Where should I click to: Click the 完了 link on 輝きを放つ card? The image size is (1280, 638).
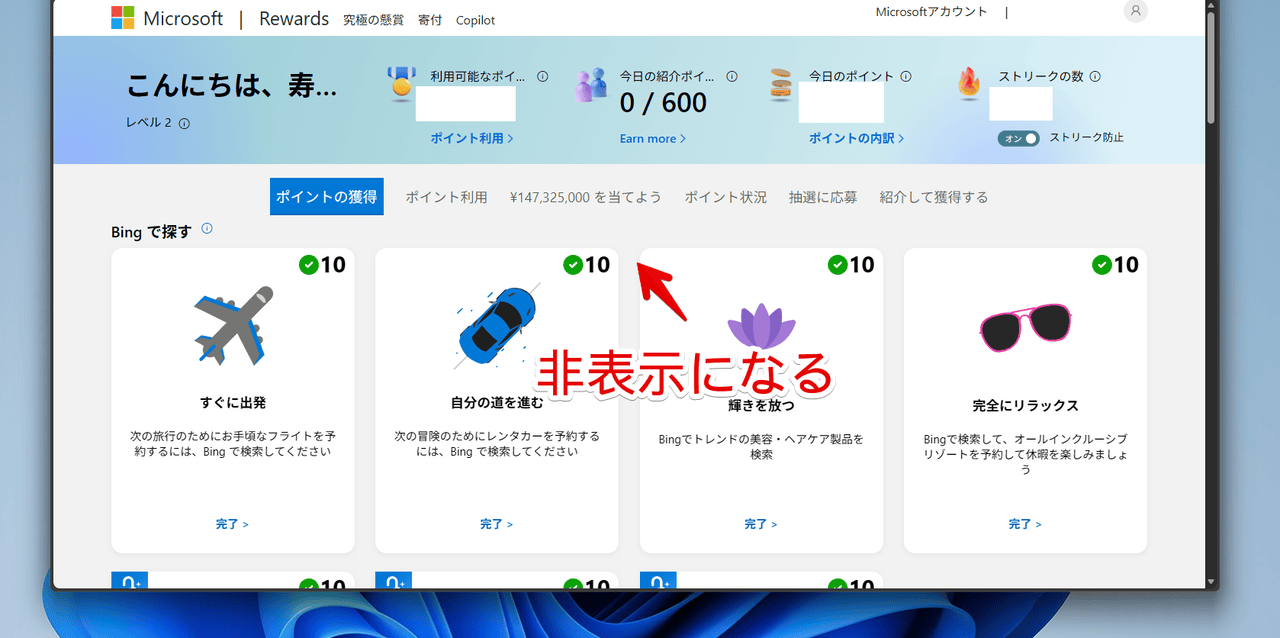click(760, 524)
